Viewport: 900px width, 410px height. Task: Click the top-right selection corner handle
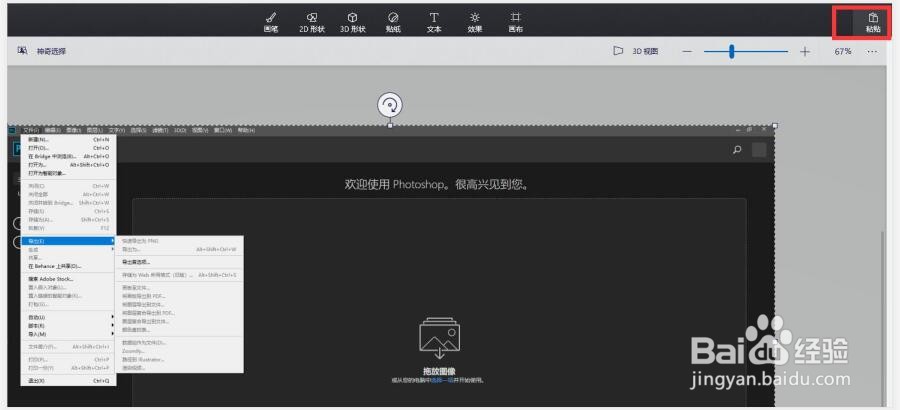tap(775, 125)
